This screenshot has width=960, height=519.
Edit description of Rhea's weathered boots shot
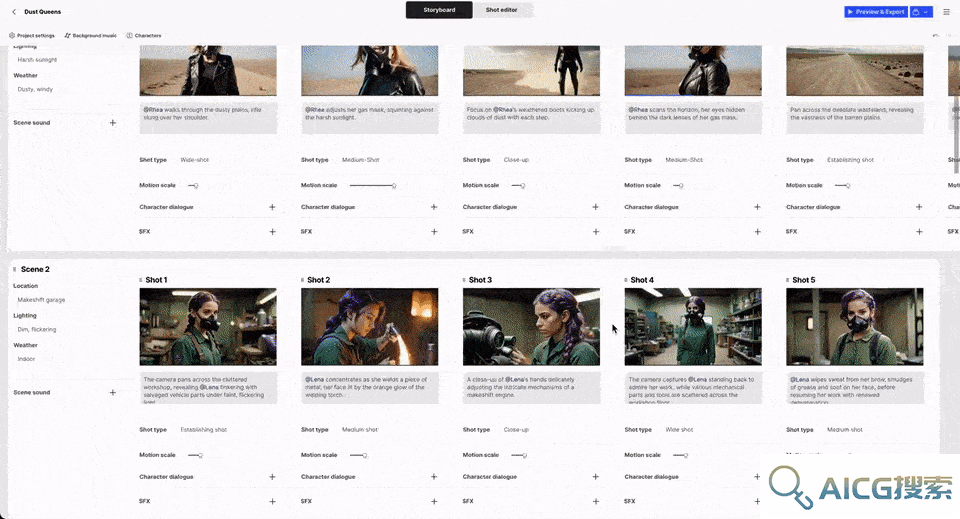531,118
